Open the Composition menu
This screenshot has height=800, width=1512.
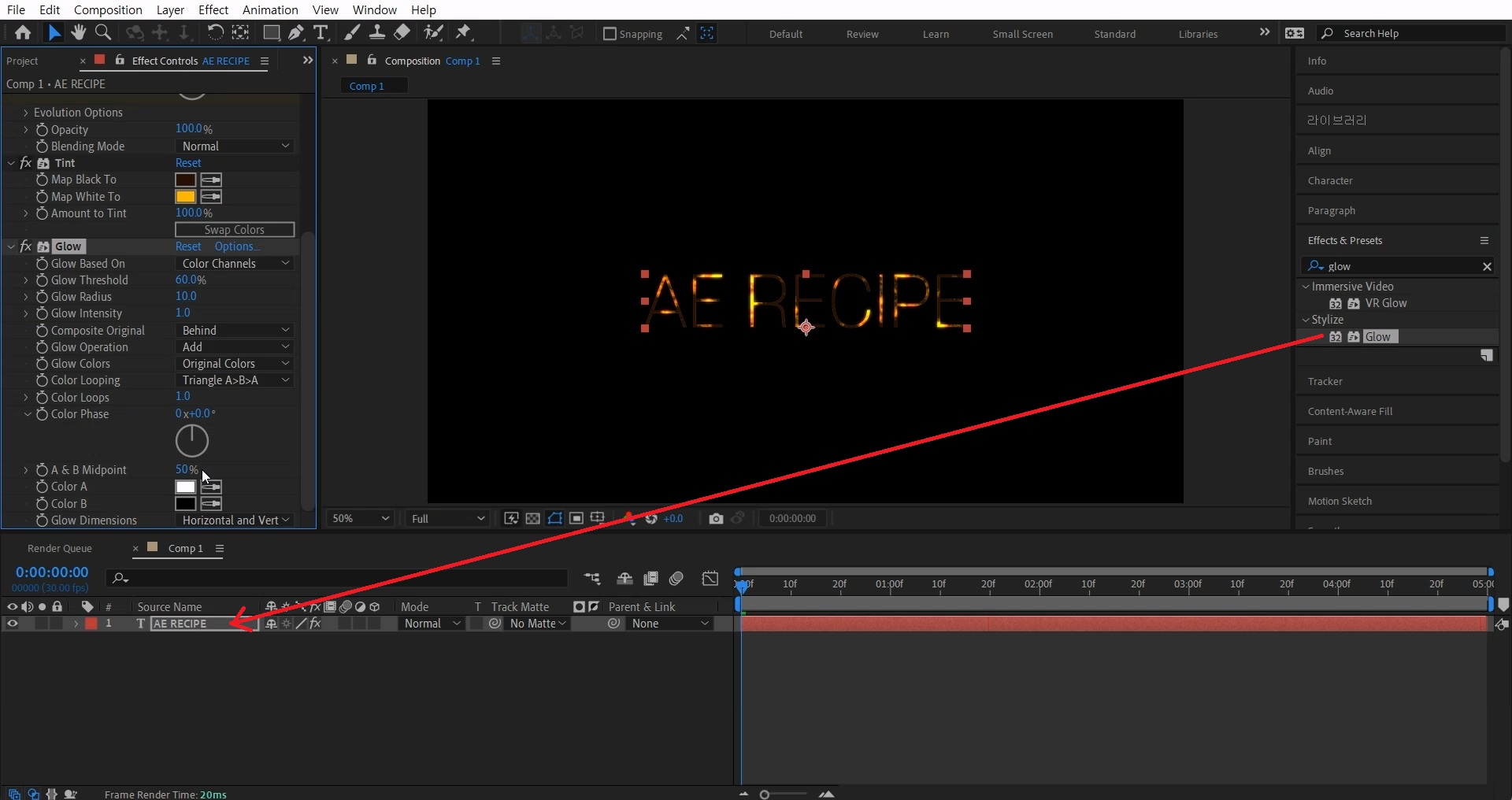pyautogui.click(x=108, y=9)
